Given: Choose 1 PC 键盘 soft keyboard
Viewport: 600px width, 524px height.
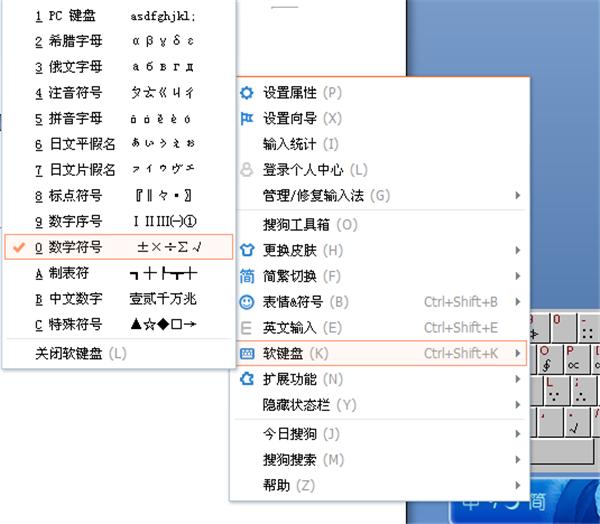Looking at the screenshot, I should pos(119,16).
